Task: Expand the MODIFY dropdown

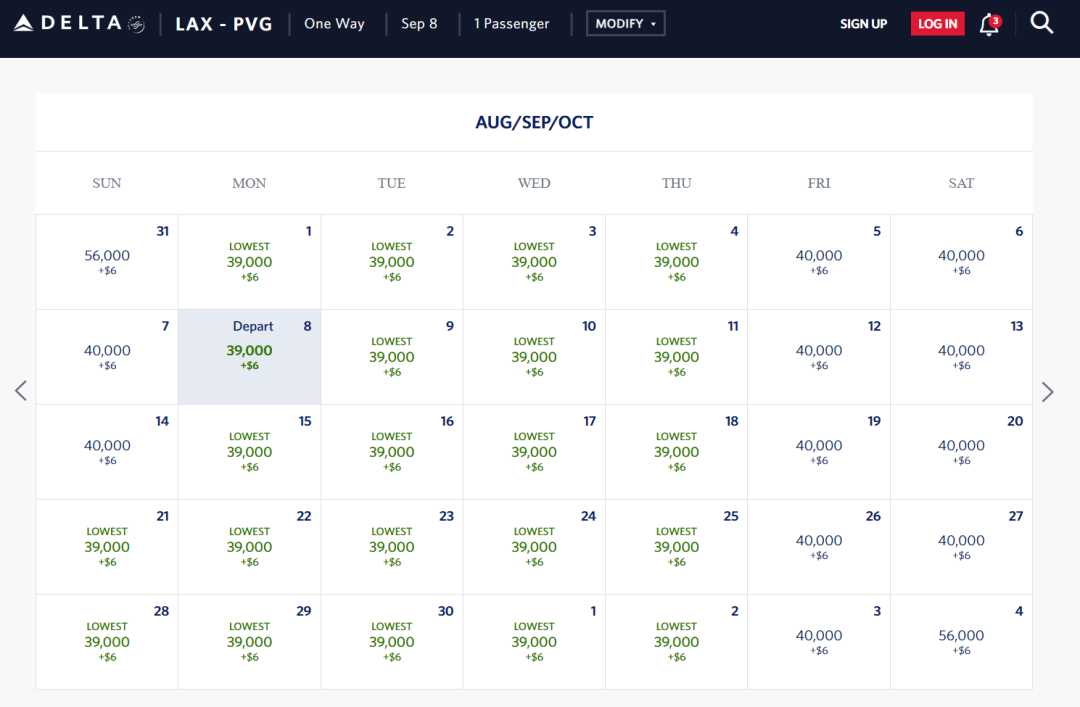Action: tap(626, 24)
